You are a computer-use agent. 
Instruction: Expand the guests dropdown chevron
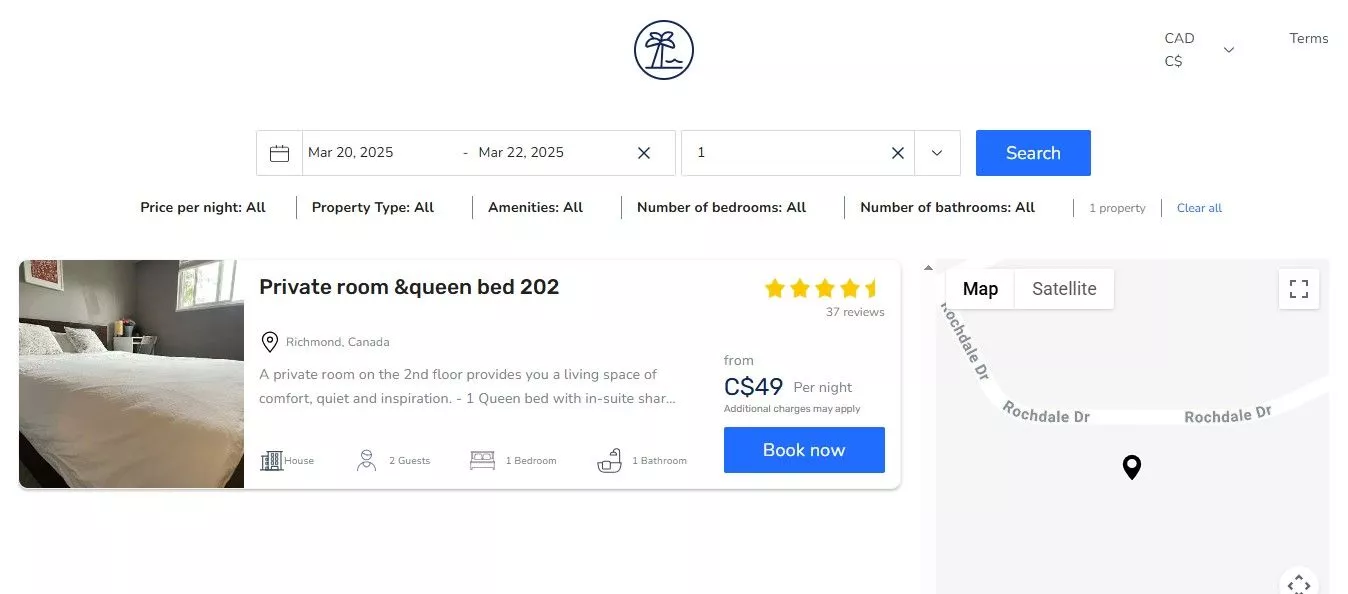[x=937, y=153]
